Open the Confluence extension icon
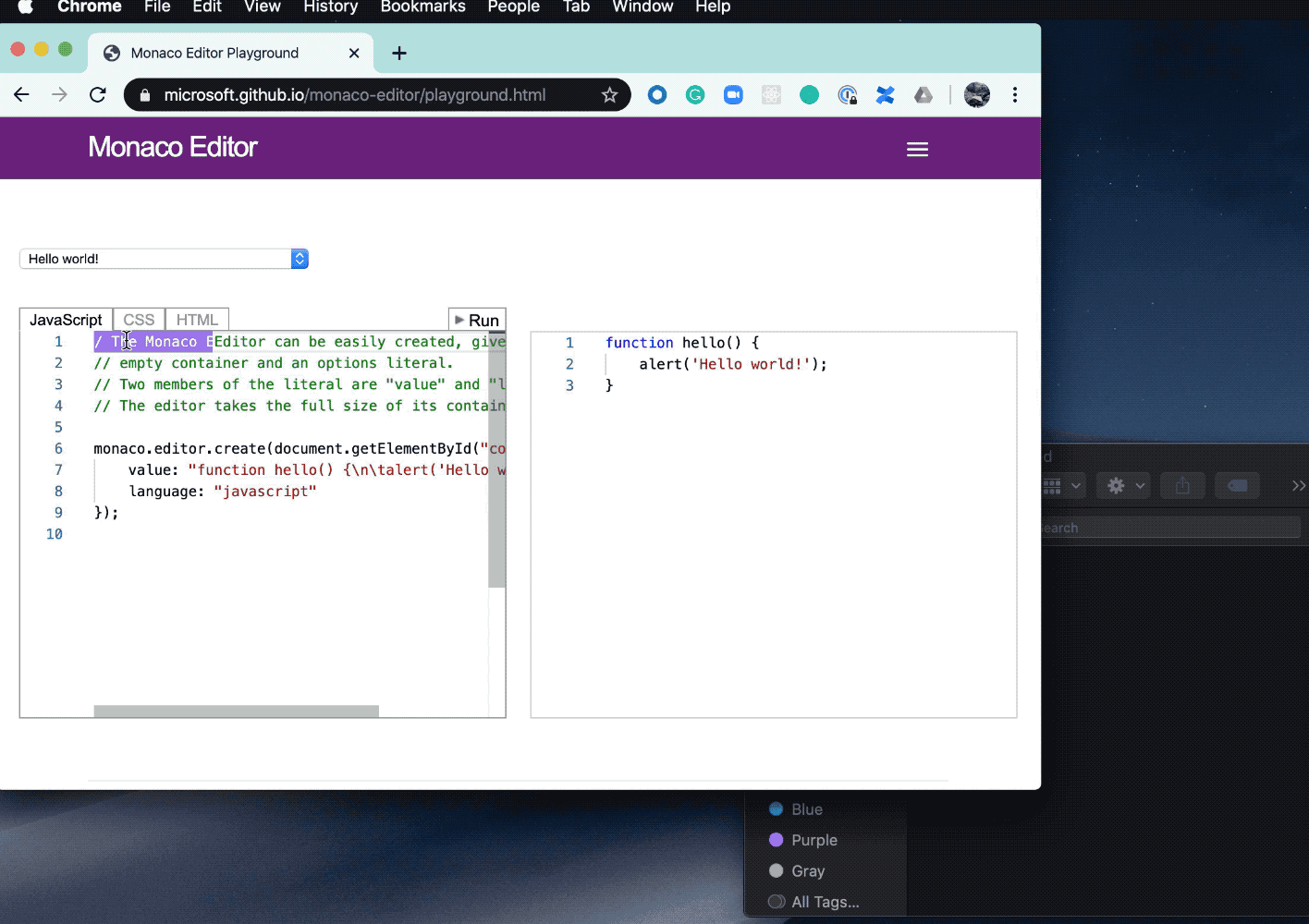The height and width of the screenshot is (924, 1309). coord(885,94)
